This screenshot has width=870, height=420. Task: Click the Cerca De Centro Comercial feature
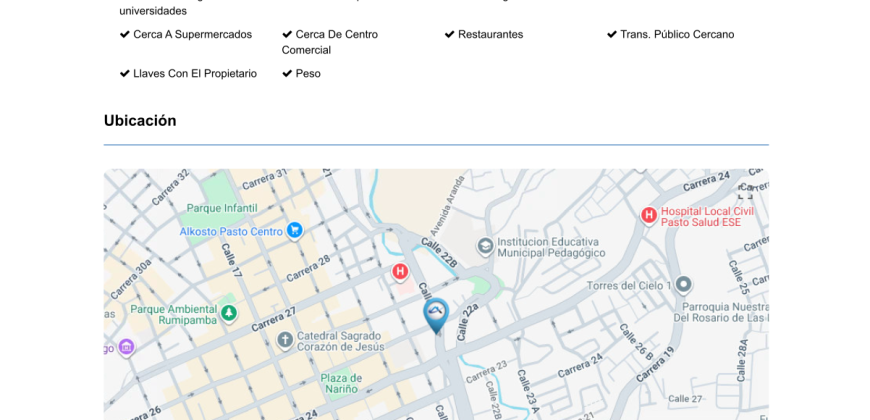pyautogui.click(x=330, y=42)
